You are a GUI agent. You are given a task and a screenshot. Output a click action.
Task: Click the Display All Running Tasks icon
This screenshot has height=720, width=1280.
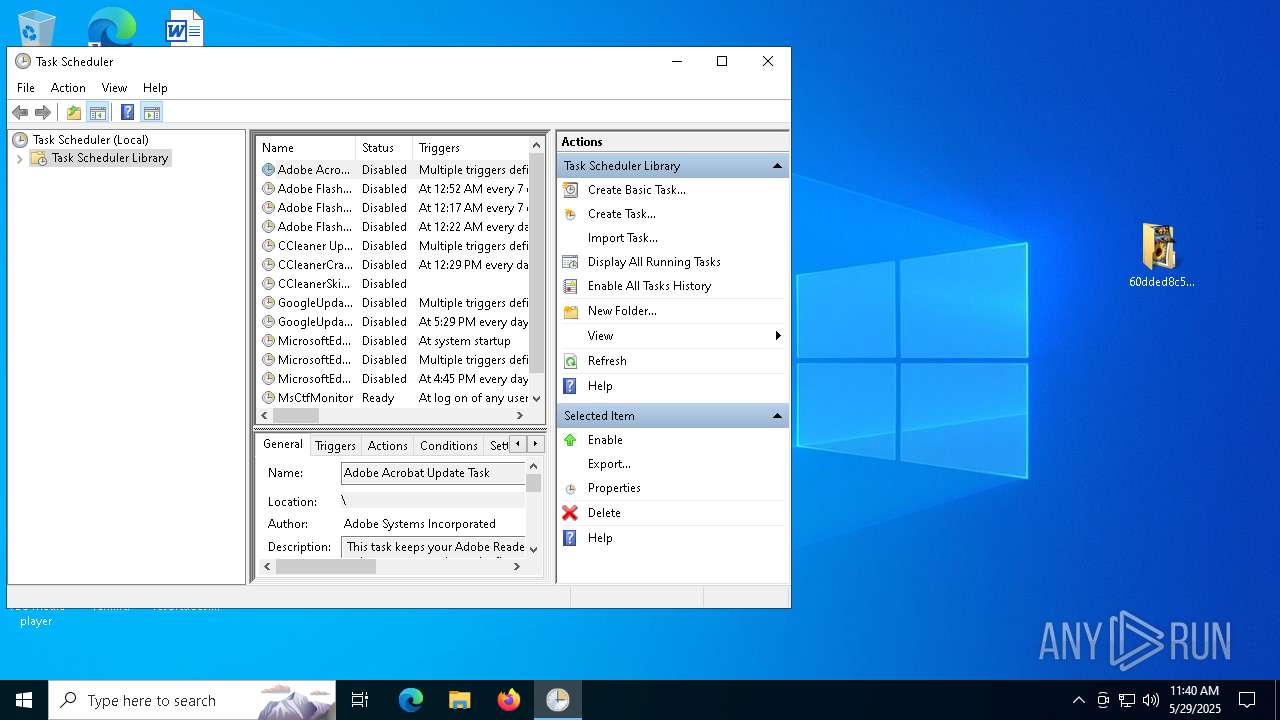[x=570, y=262]
